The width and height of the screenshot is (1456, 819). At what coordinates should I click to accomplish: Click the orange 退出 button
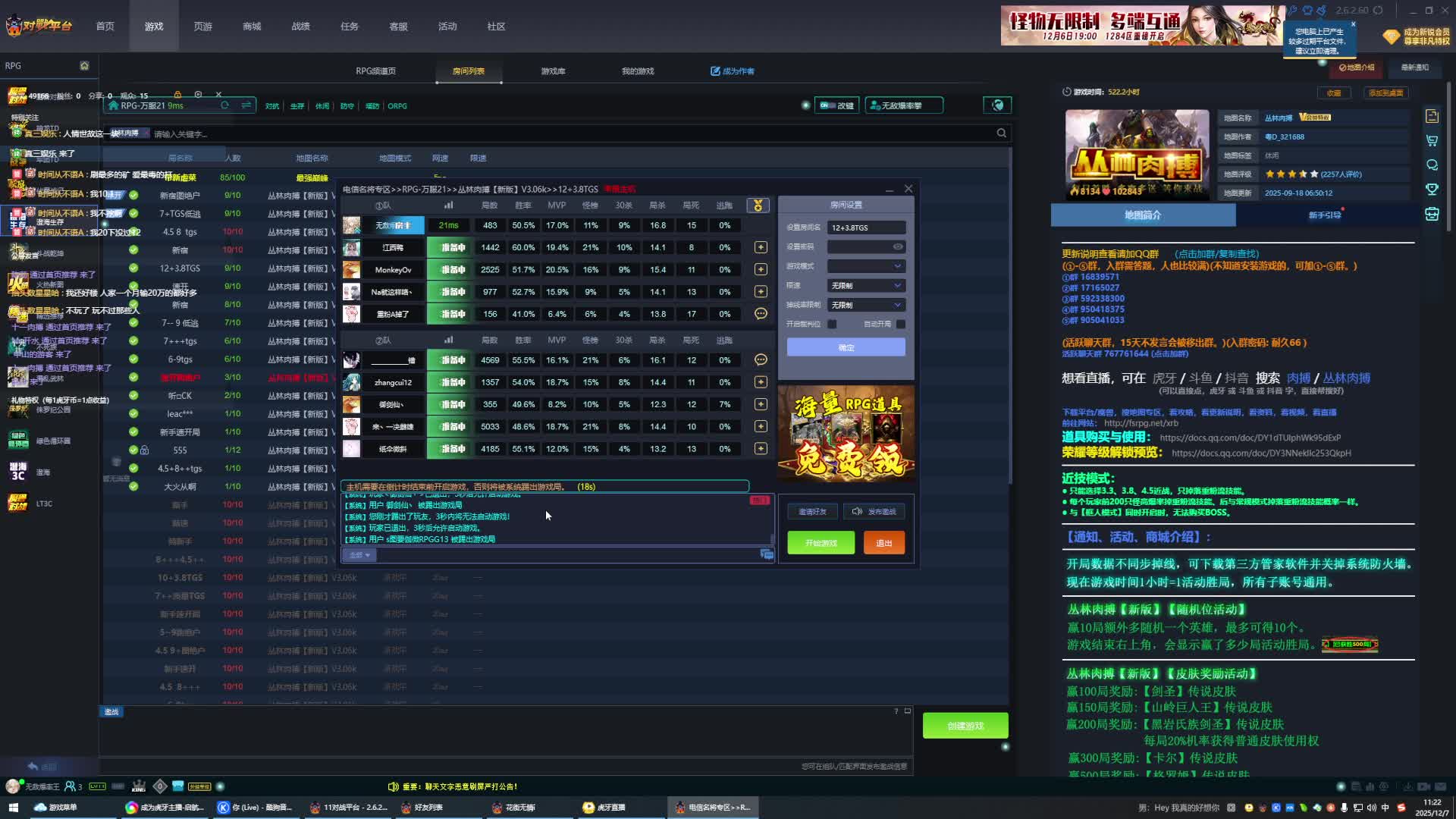point(883,543)
